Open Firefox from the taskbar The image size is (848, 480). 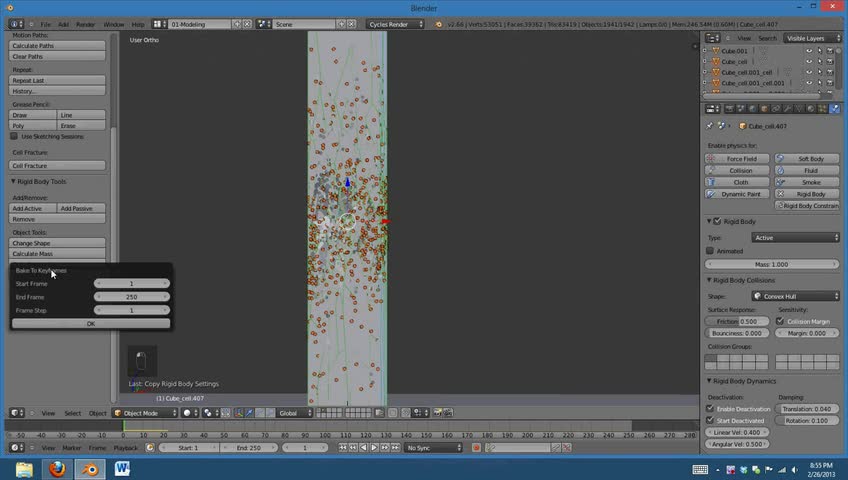57,469
